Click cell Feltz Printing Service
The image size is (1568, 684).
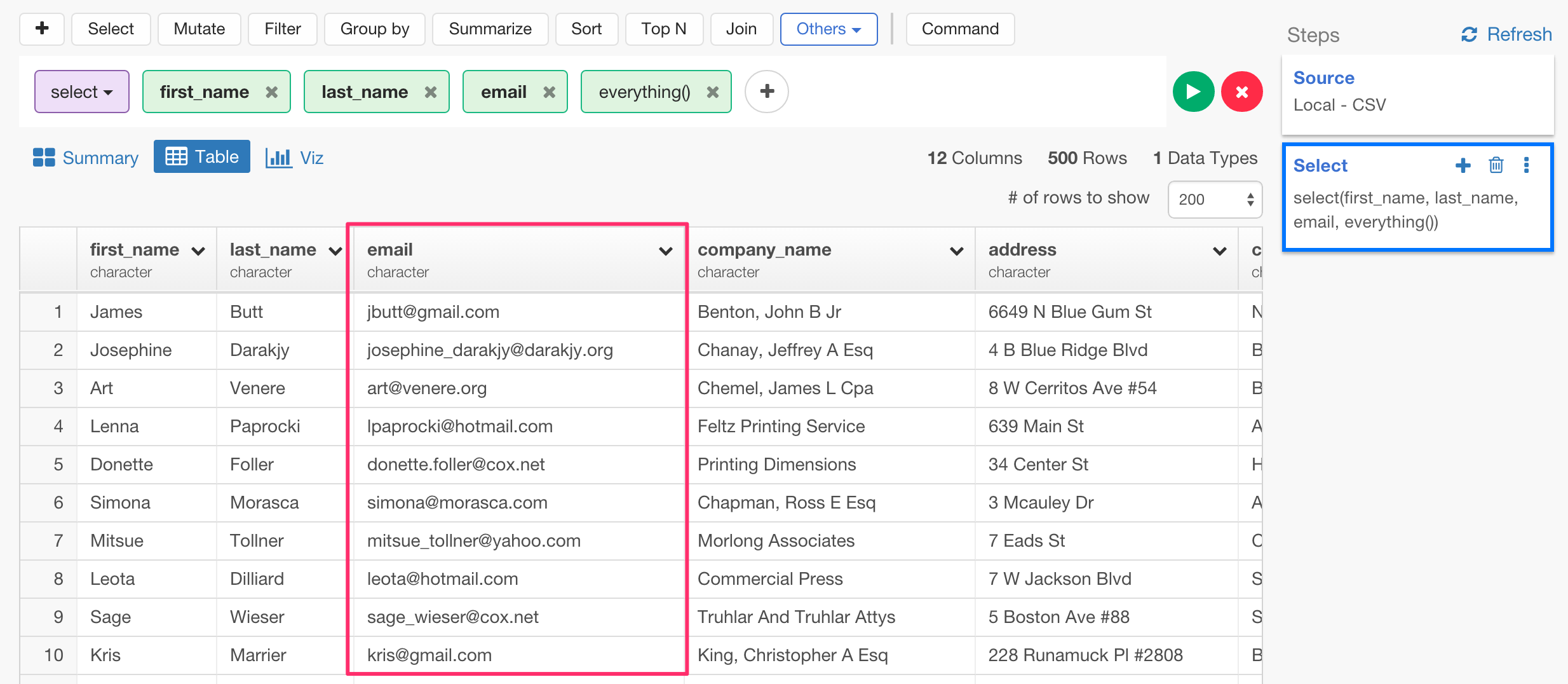point(830,426)
